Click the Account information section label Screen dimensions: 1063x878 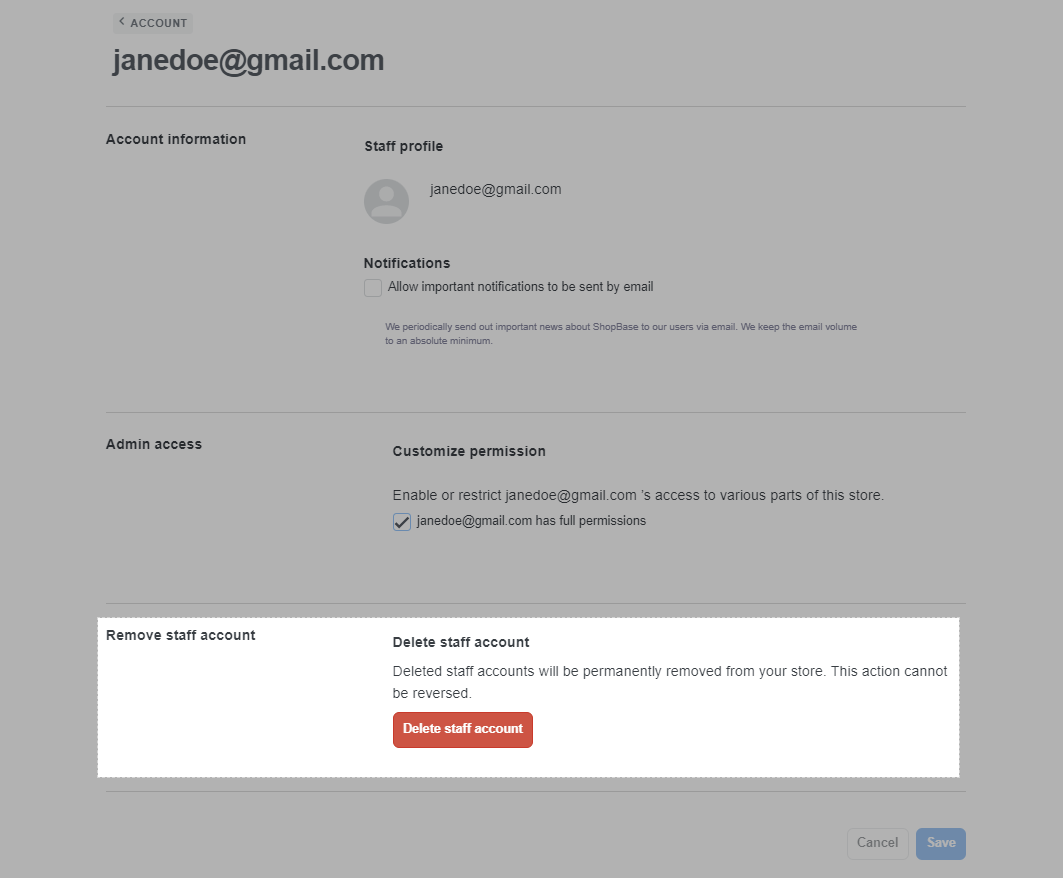pos(176,139)
